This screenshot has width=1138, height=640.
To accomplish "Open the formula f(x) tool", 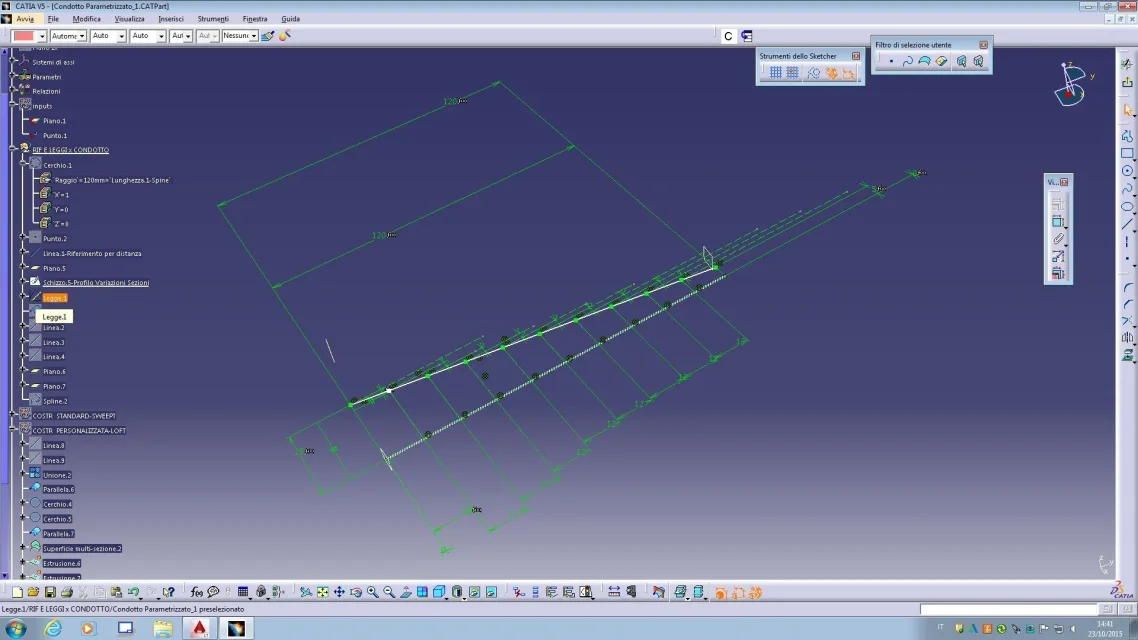I will tap(196, 592).
